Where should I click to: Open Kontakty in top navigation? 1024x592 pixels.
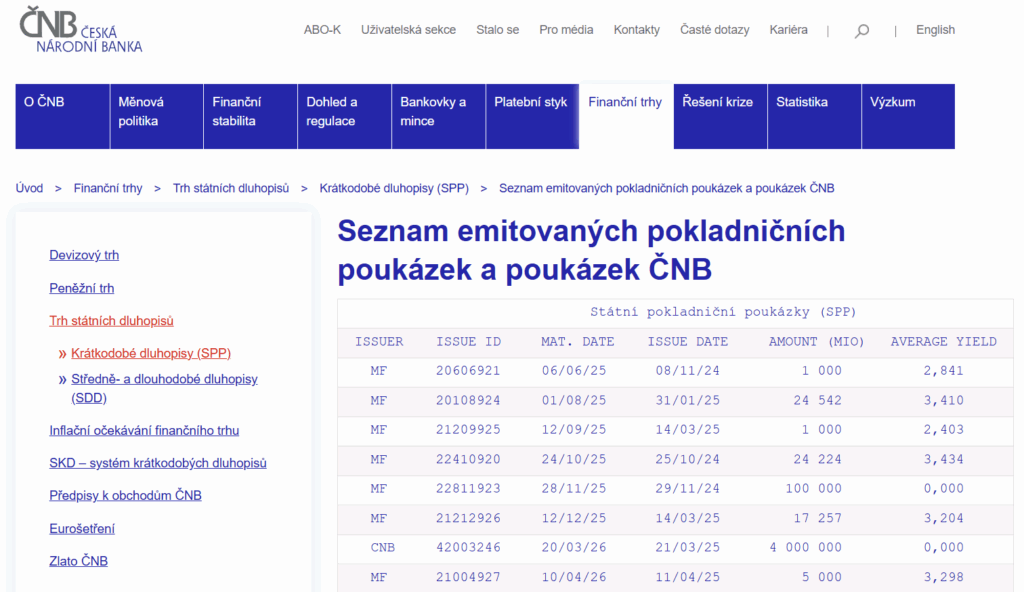[637, 30]
